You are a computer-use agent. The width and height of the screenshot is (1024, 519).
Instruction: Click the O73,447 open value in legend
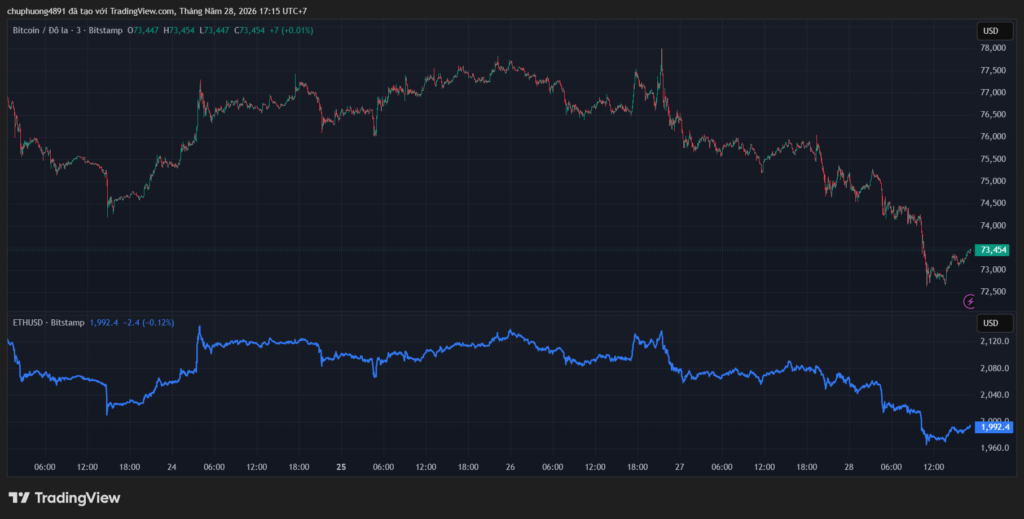pyautogui.click(x=144, y=31)
